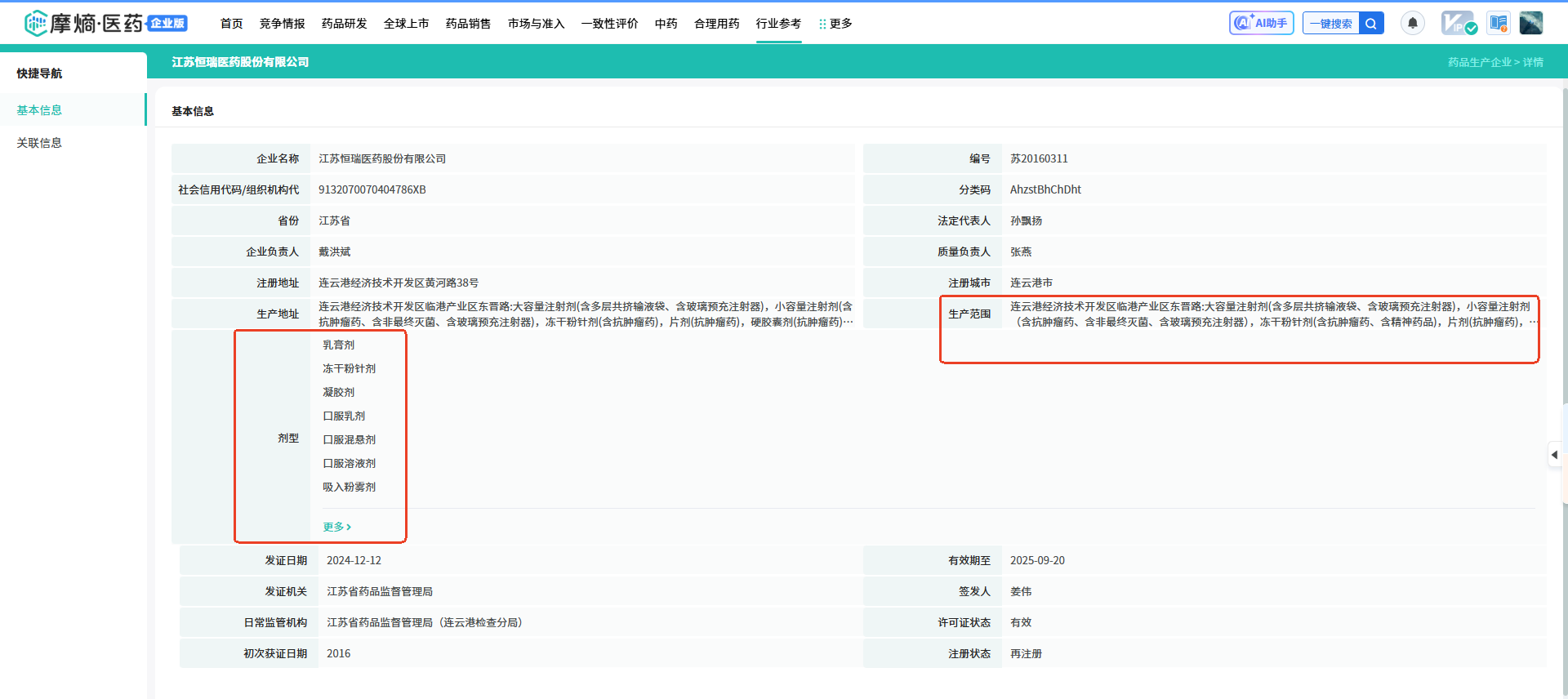This screenshot has height=699, width=1568.
Task: Select 关联信息 in quick navigation
Action: 73,142
